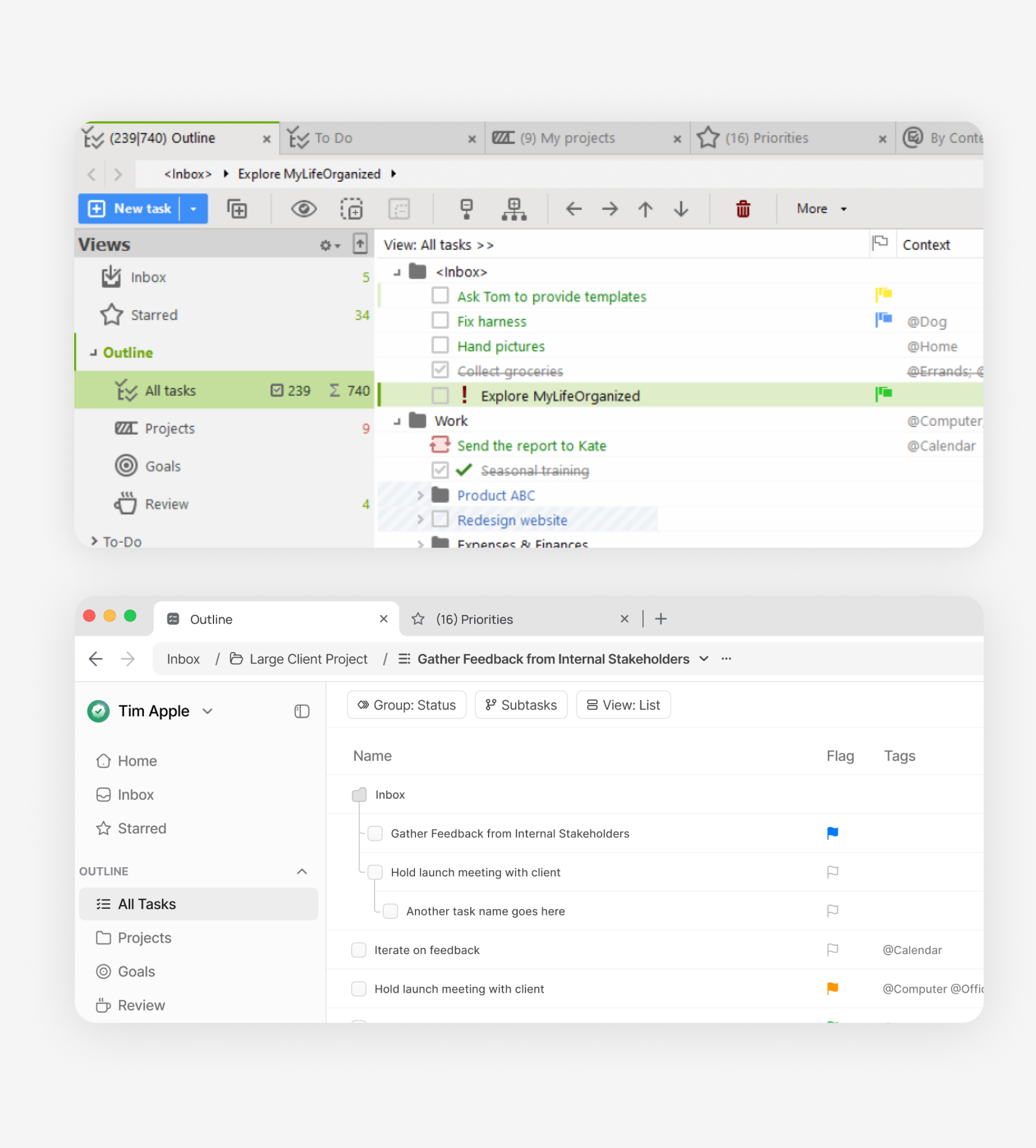Viewport: 1036px width, 1148px height.
Task: Select (16) Priorities tab in bottom window
Action: point(521,619)
